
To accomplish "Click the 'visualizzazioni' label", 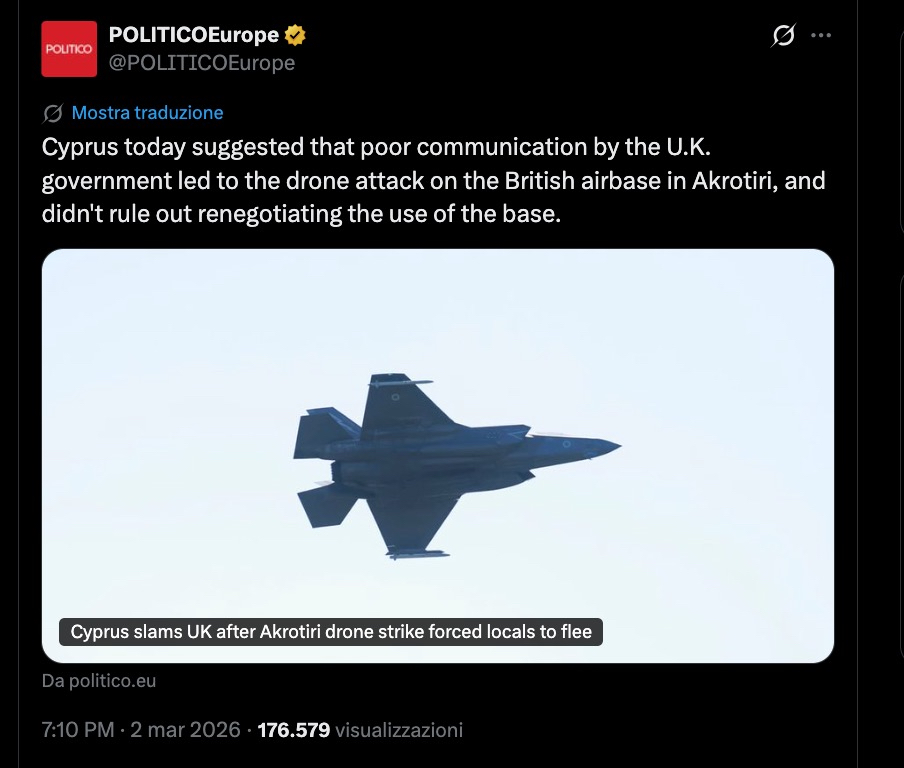I will [398, 730].
